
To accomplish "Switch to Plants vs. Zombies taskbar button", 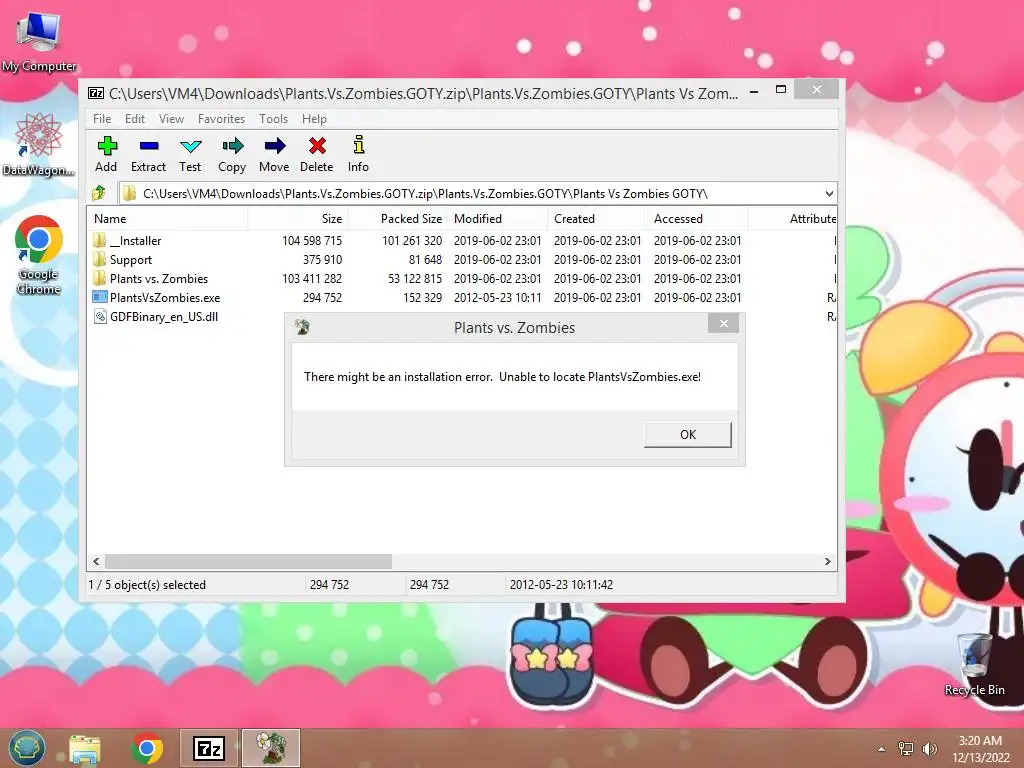I will tap(271, 748).
